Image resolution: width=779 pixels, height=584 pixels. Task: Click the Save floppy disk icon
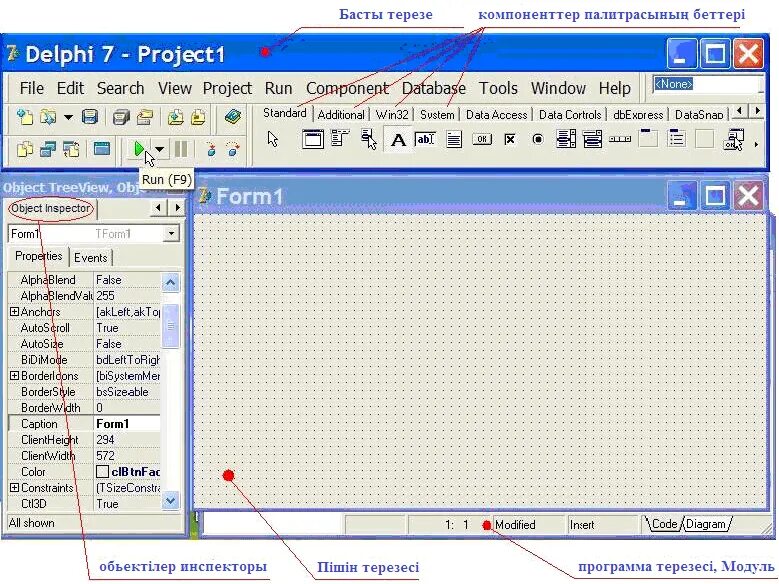coord(90,117)
